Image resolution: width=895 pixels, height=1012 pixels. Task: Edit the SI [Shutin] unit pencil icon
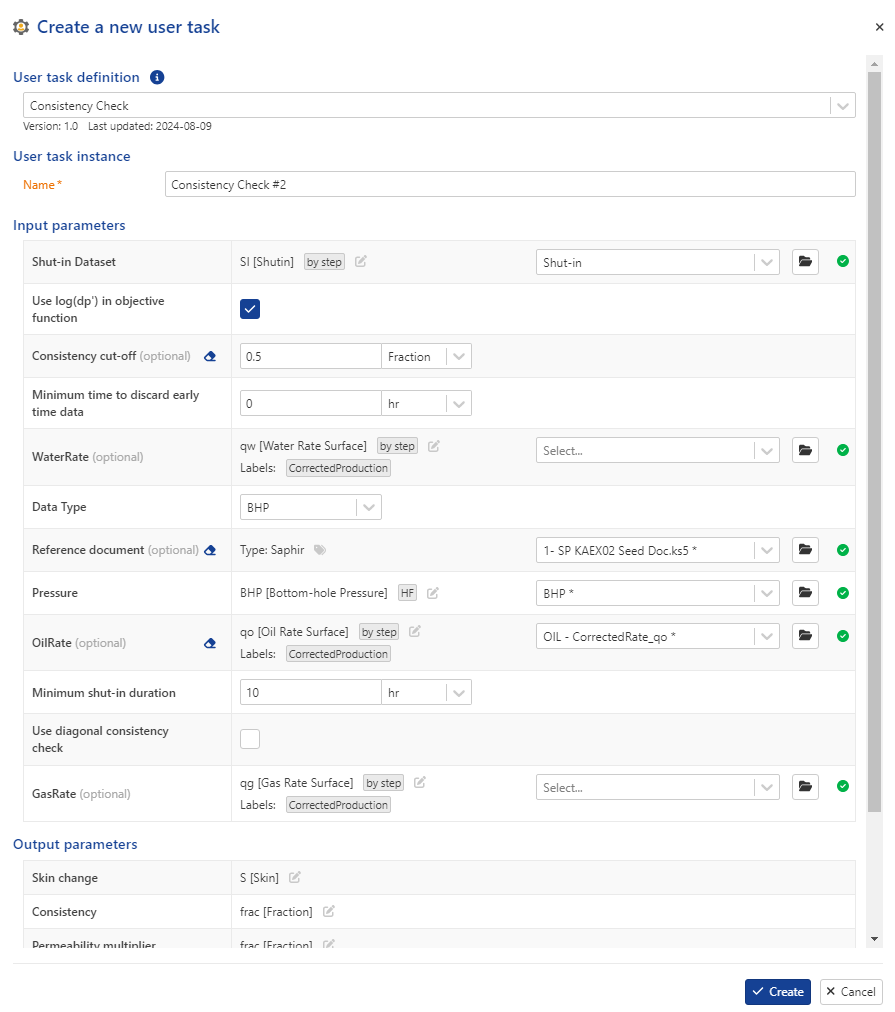click(x=361, y=261)
